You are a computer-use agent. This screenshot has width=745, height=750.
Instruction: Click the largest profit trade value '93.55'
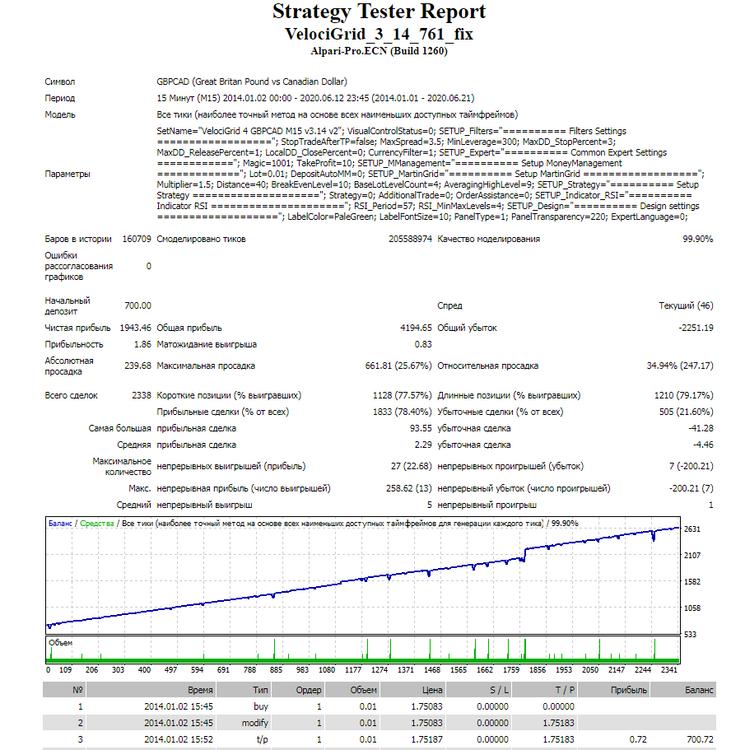pos(420,429)
